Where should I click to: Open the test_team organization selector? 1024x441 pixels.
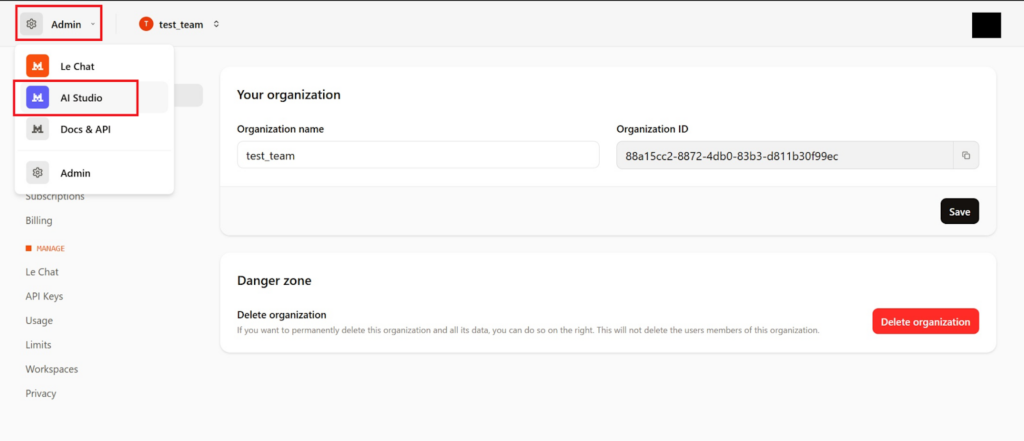(x=182, y=24)
